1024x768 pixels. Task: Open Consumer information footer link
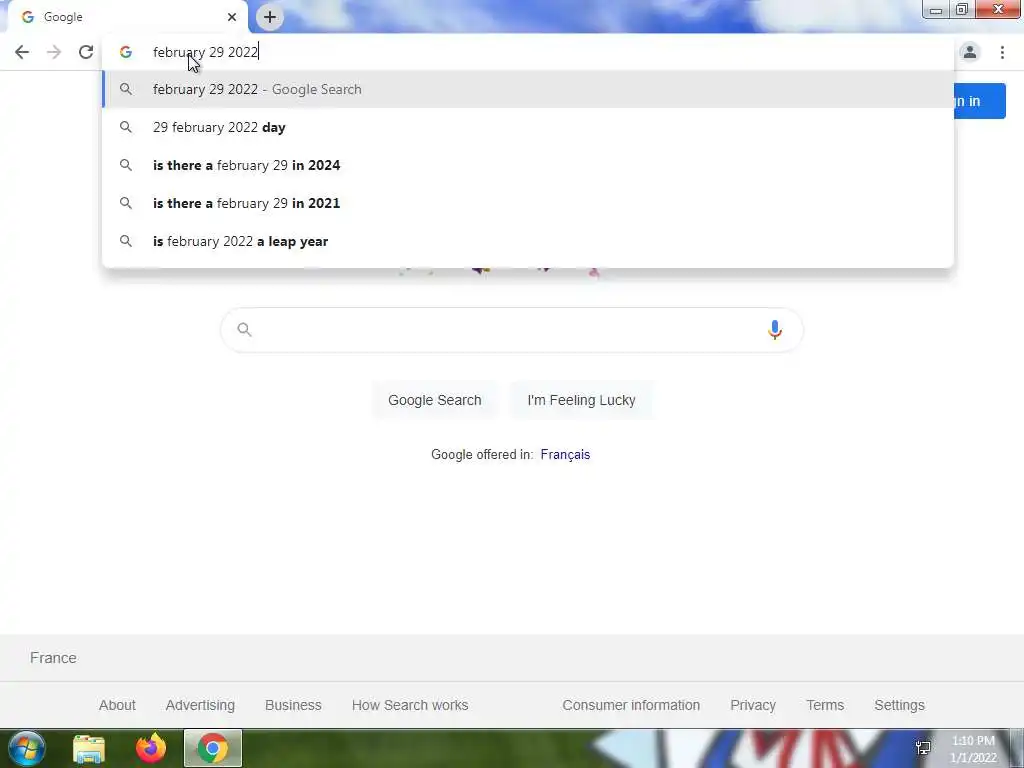coord(631,705)
